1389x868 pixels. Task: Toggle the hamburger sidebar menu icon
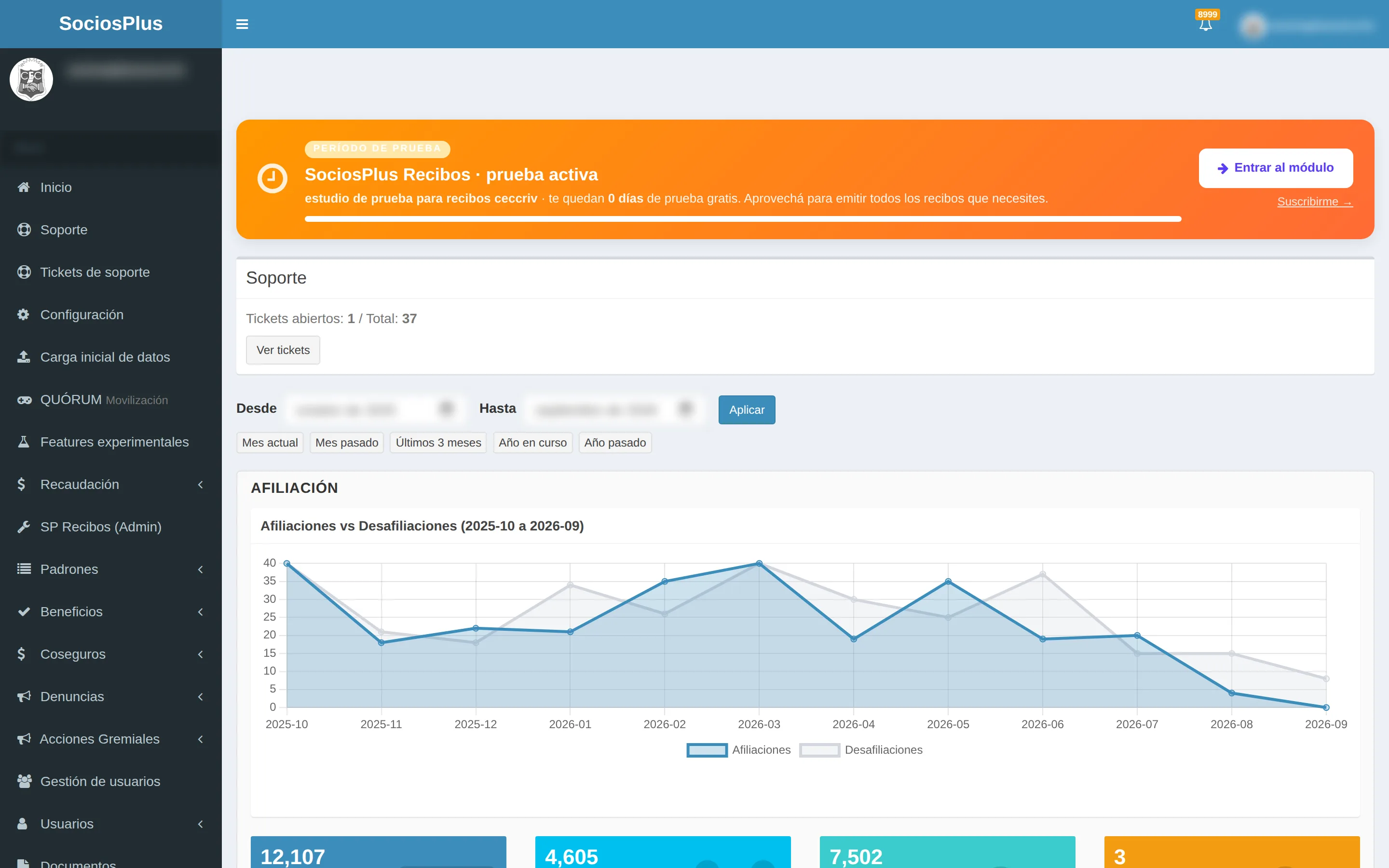tap(242, 24)
